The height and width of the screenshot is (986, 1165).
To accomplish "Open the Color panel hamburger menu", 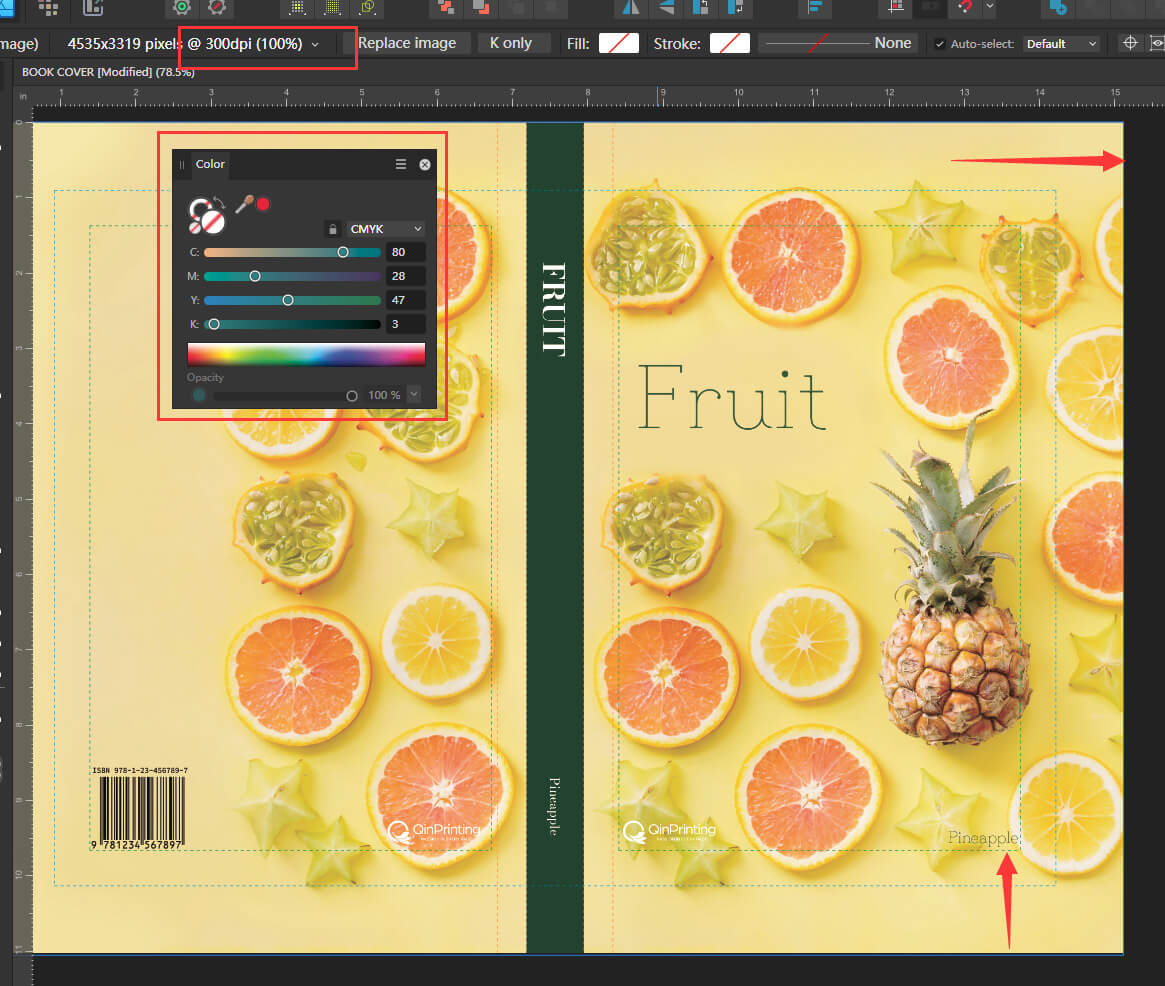I will pyautogui.click(x=401, y=164).
